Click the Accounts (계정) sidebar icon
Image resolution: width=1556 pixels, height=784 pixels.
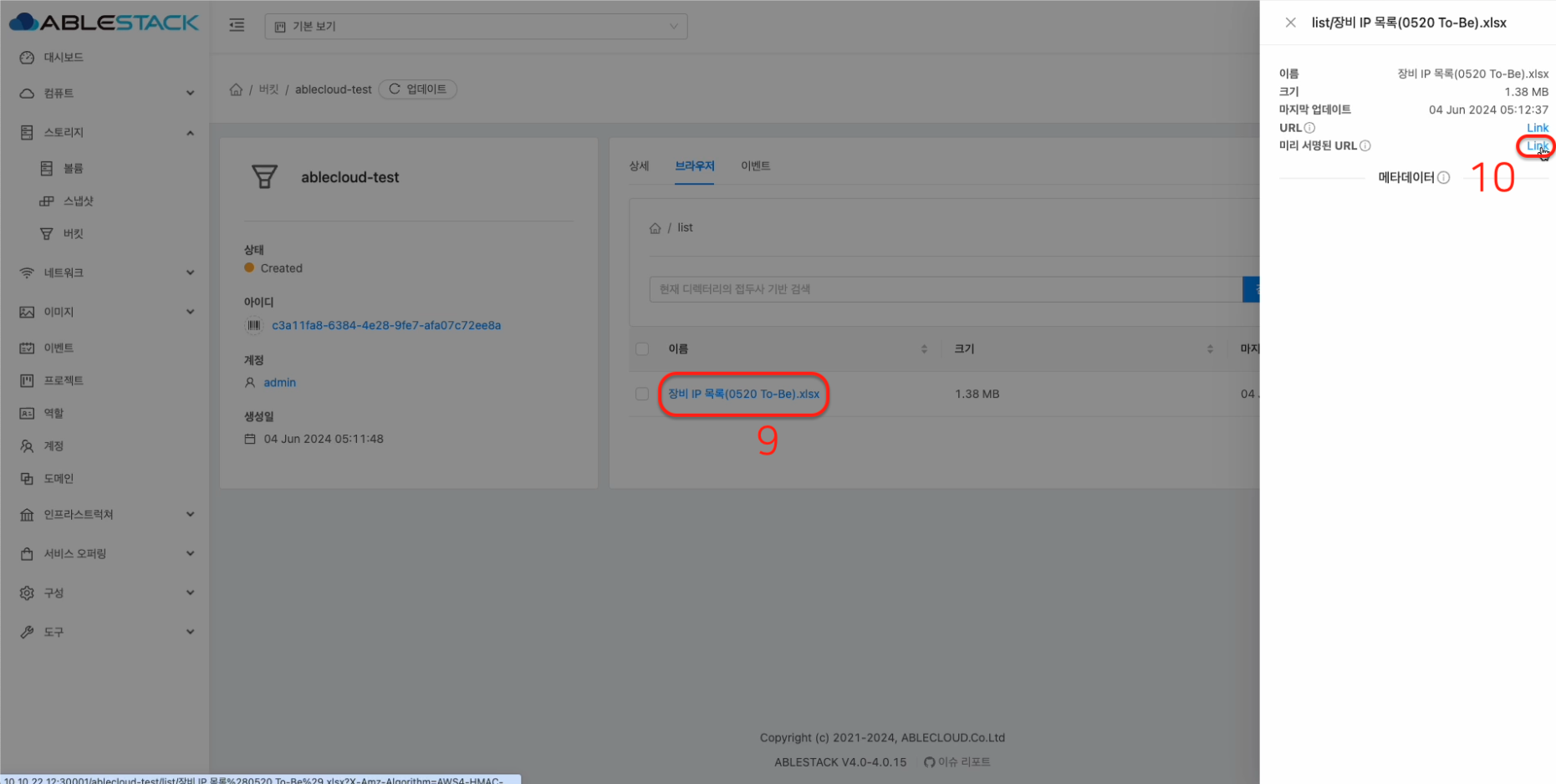click(27, 446)
